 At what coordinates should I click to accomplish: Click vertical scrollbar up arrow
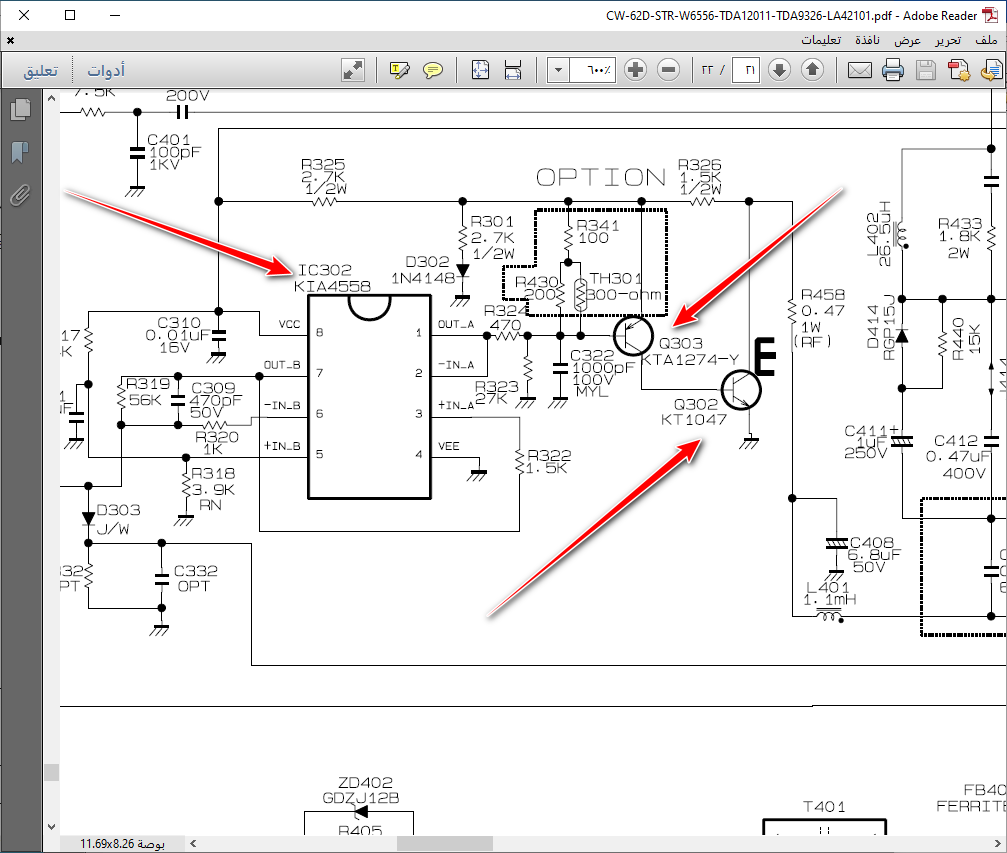(51, 99)
